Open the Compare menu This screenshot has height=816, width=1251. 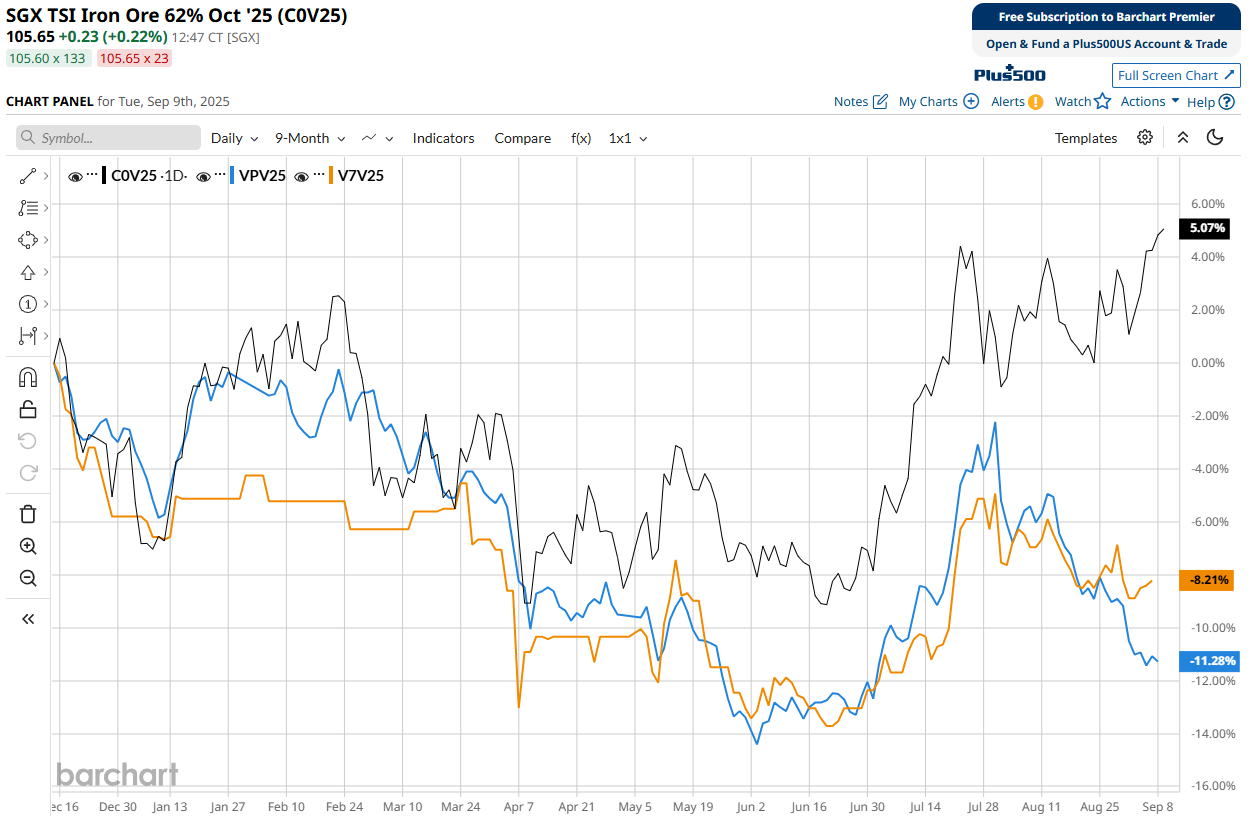coord(522,138)
